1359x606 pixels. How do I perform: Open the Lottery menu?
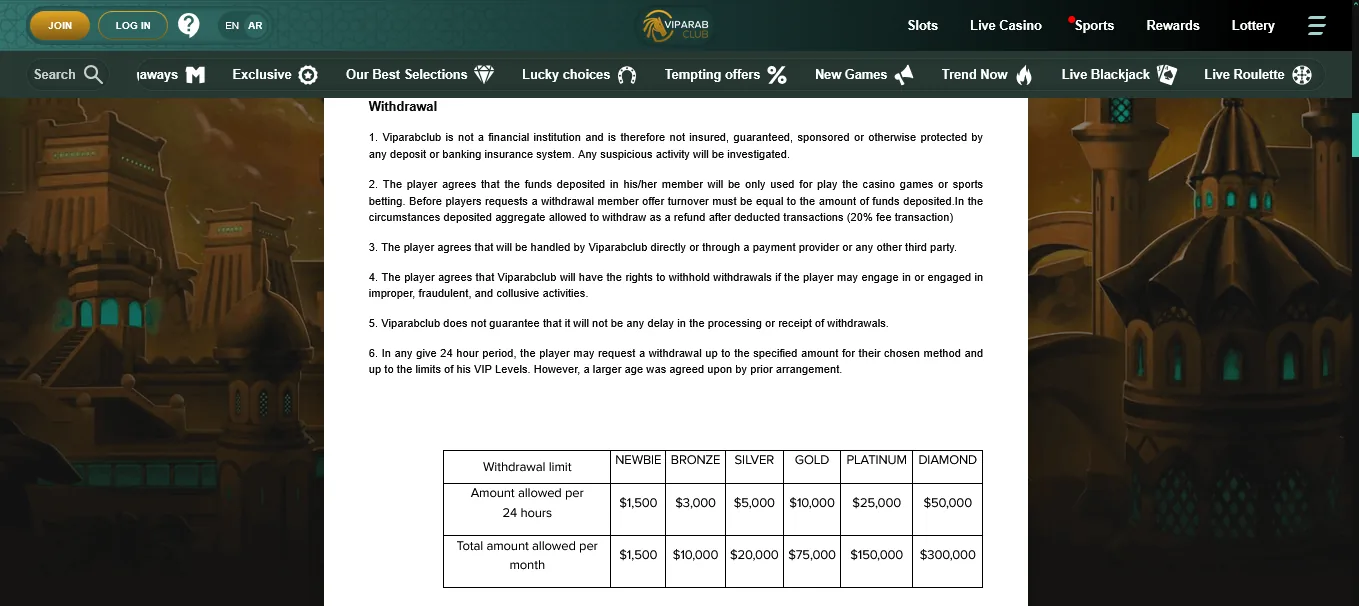[x=1253, y=25]
